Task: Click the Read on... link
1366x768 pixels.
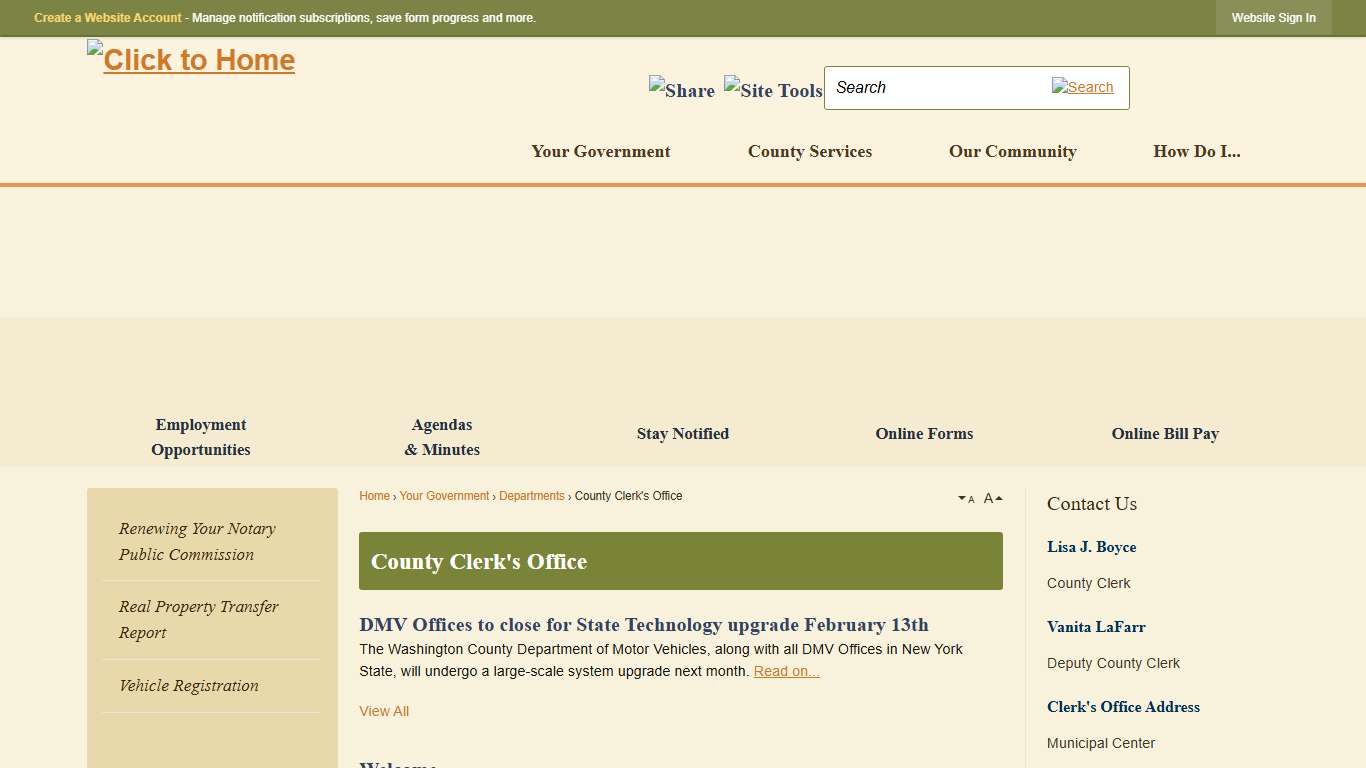Action: point(786,670)
